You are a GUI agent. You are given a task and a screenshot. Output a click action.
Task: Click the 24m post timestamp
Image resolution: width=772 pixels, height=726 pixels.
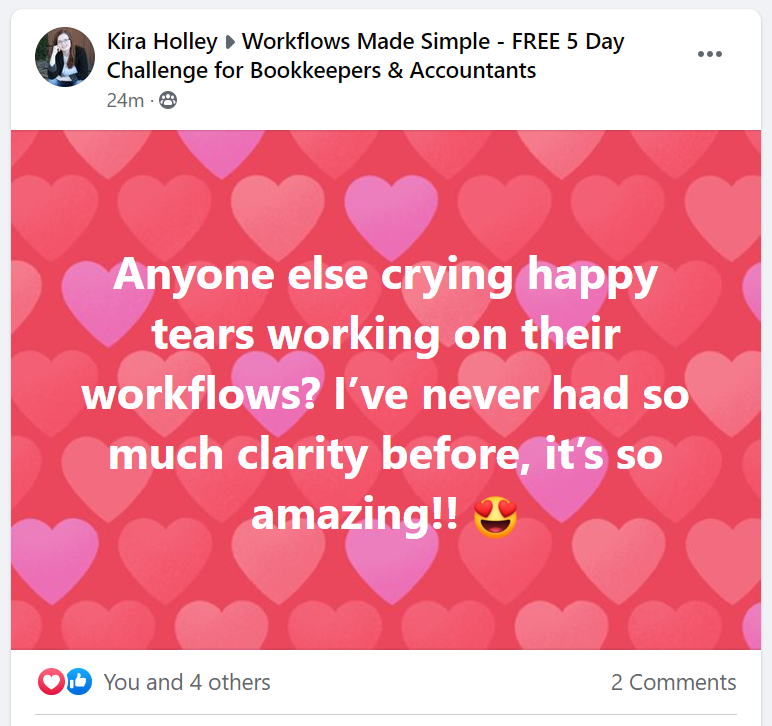125,100
